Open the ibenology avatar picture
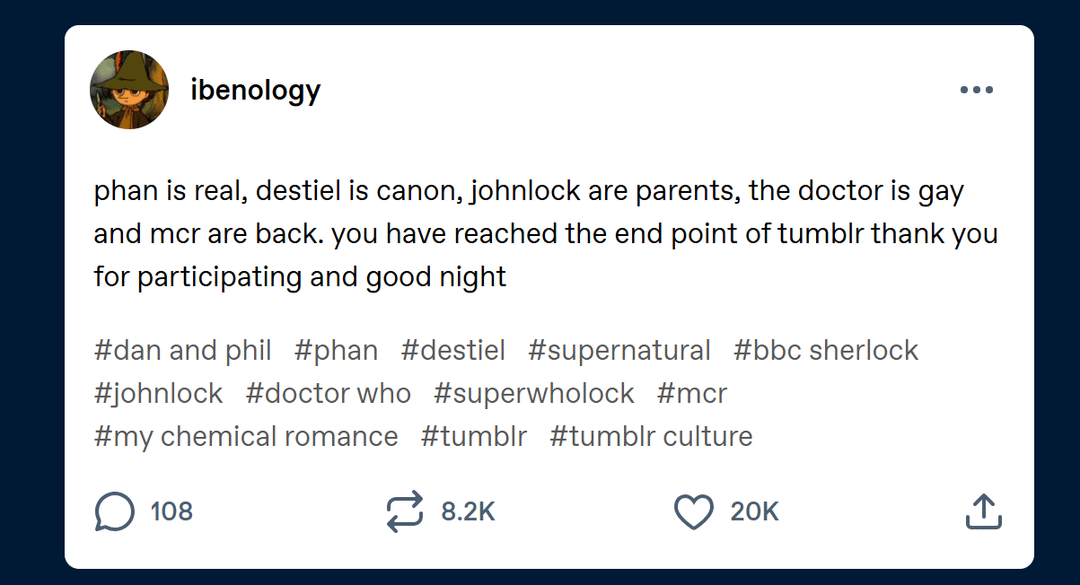Image resolution: width=1080 pixels, height=585 pixels. pyautogui.click(x=129, y=90)
